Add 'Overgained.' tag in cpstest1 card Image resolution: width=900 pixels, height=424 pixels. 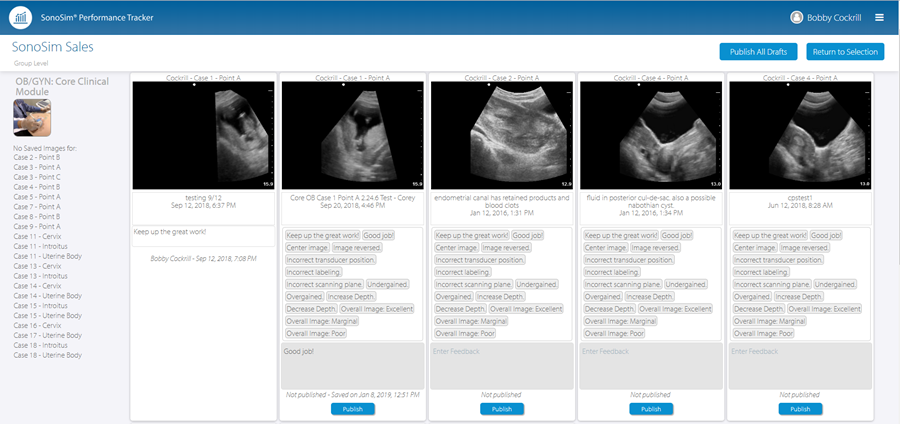coord(752,297)
